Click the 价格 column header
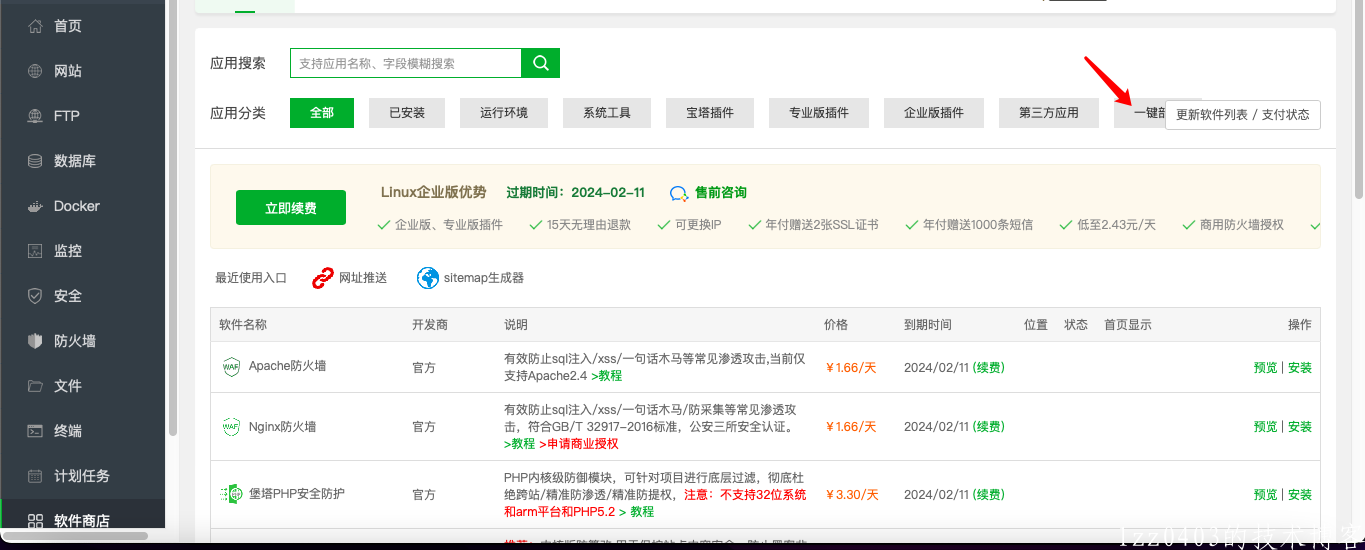The image size is (1365, 550). (836, 325)
